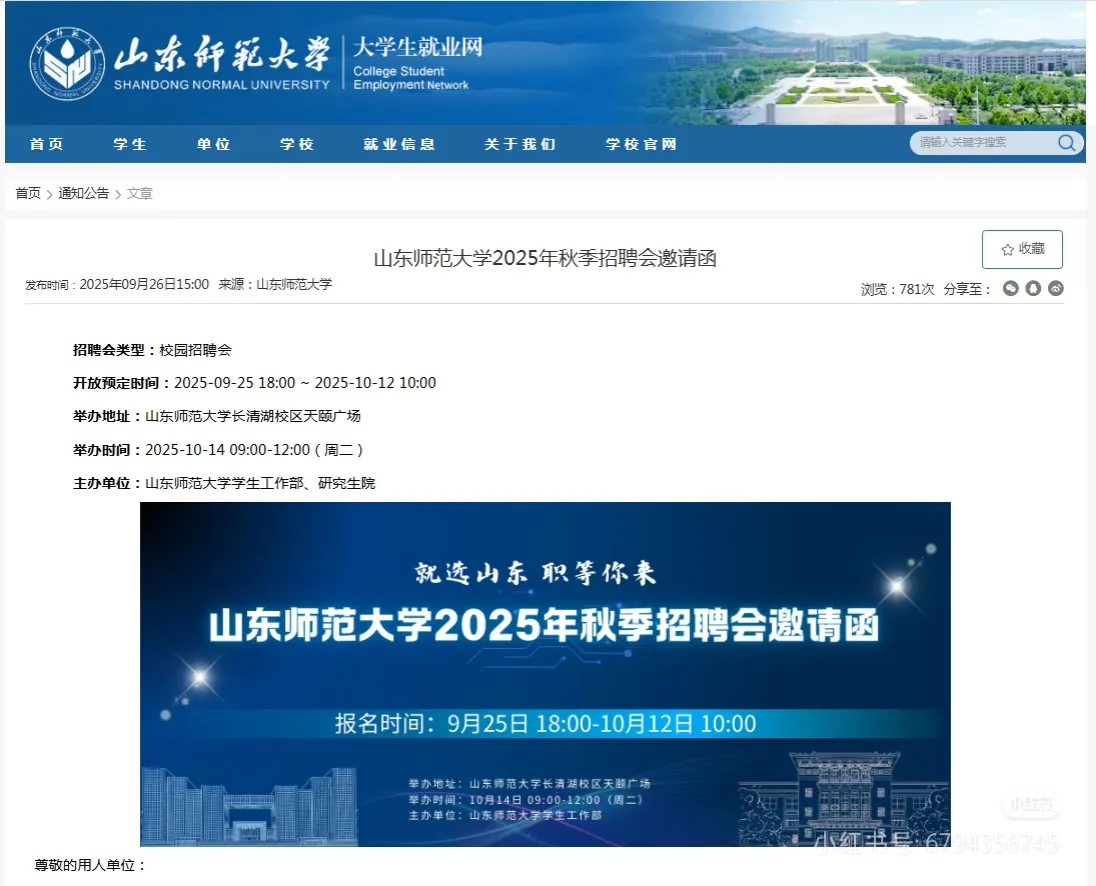Screen dimensions: 1096x886
Task: Click the source text 来源：山东师范大学
Action: (x=275, y=284)
